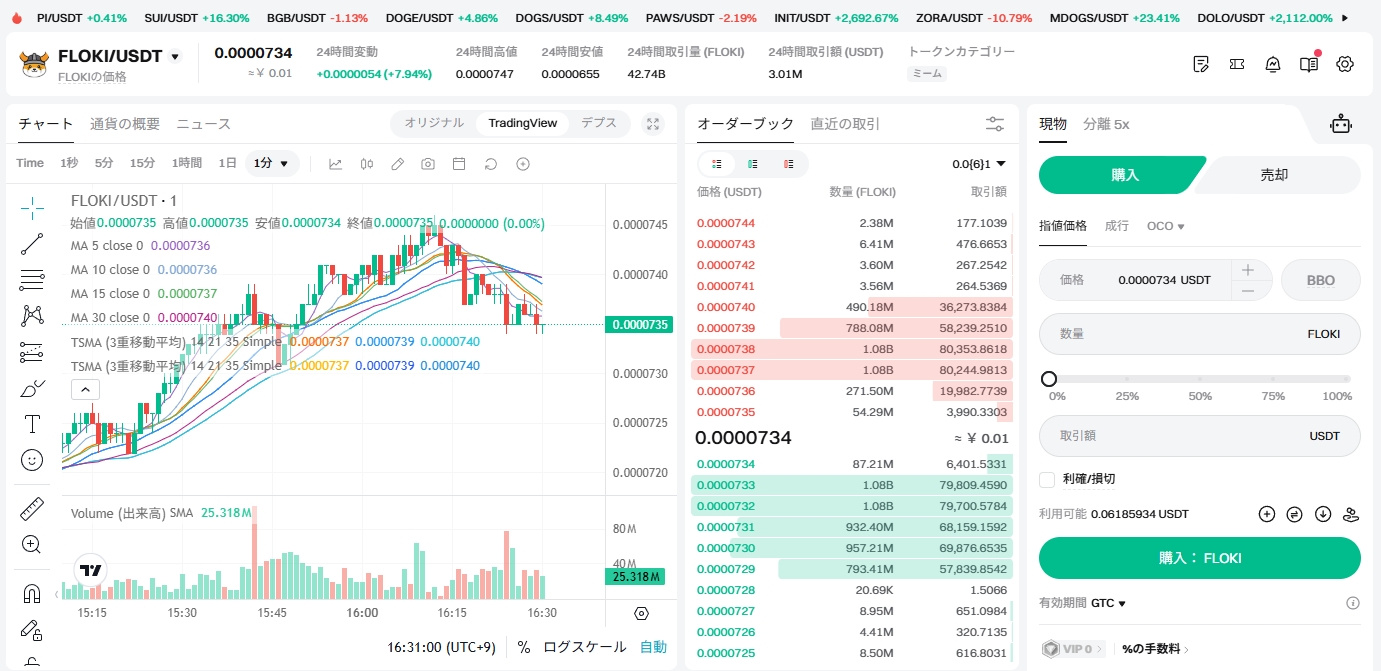
Task: Switch chart to オリジナル mode
Action: [x=434, y=123]
